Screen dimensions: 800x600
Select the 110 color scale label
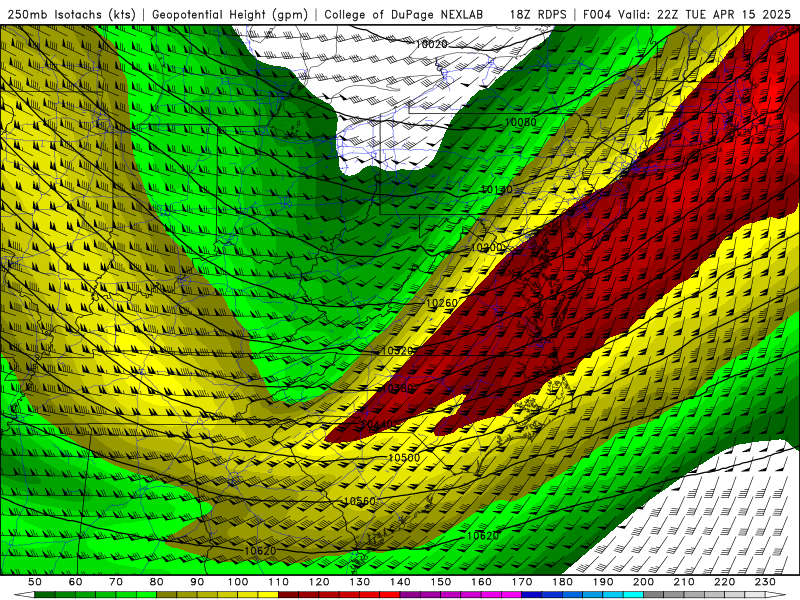279,582
